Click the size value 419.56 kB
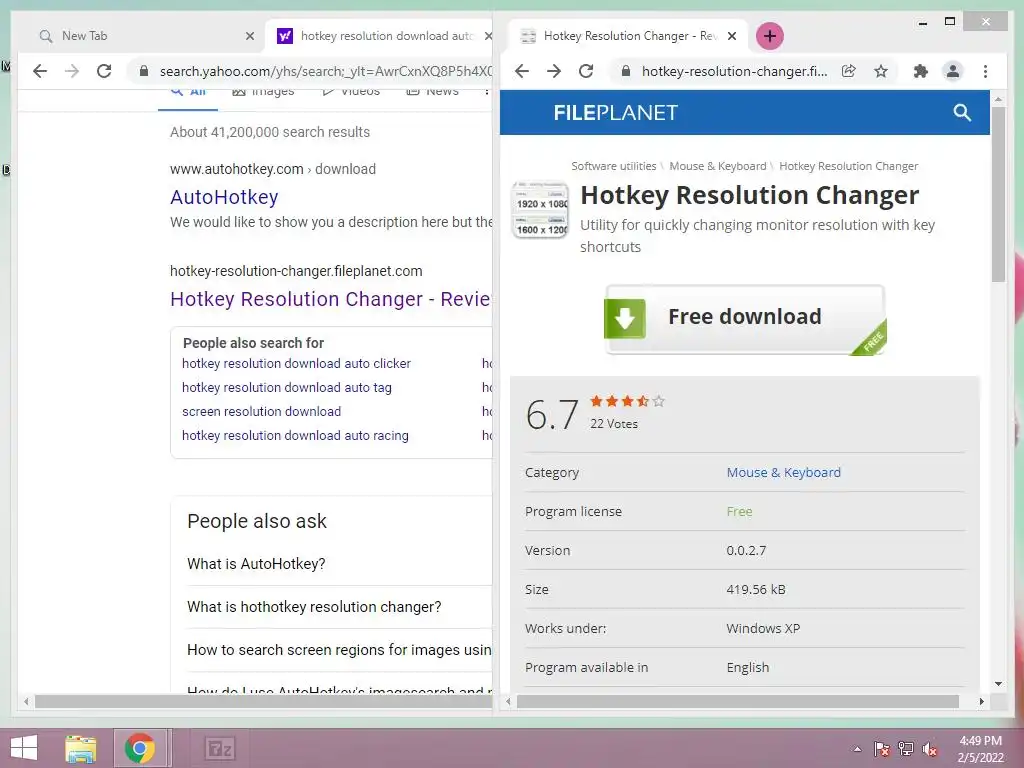1024x768 pixels. pyautogui.click(x=756, y=590)
